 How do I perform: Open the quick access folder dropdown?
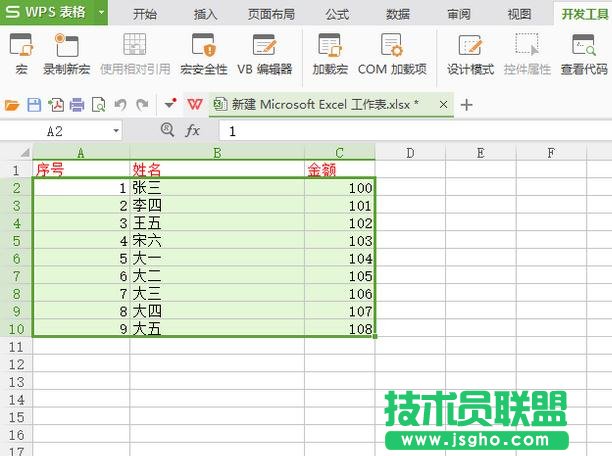[12, 104]
